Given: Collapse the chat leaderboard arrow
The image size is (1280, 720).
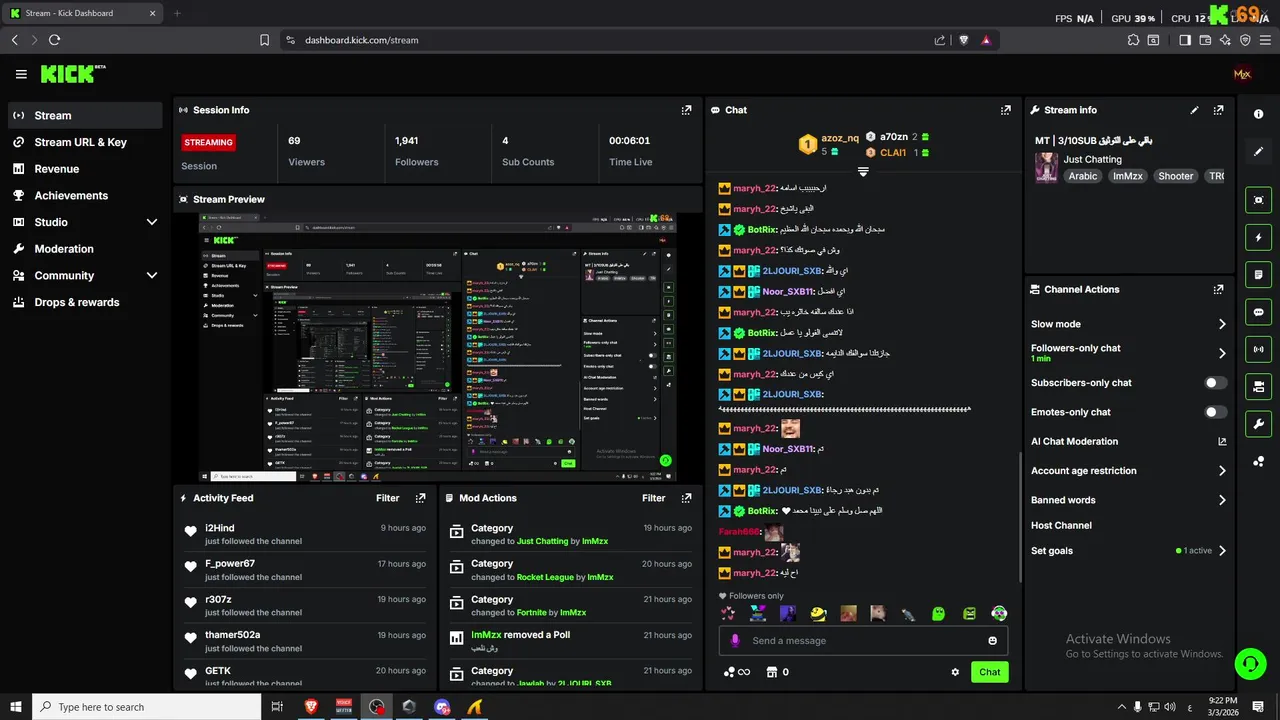Looking at the screenshot, I should 863,172.
